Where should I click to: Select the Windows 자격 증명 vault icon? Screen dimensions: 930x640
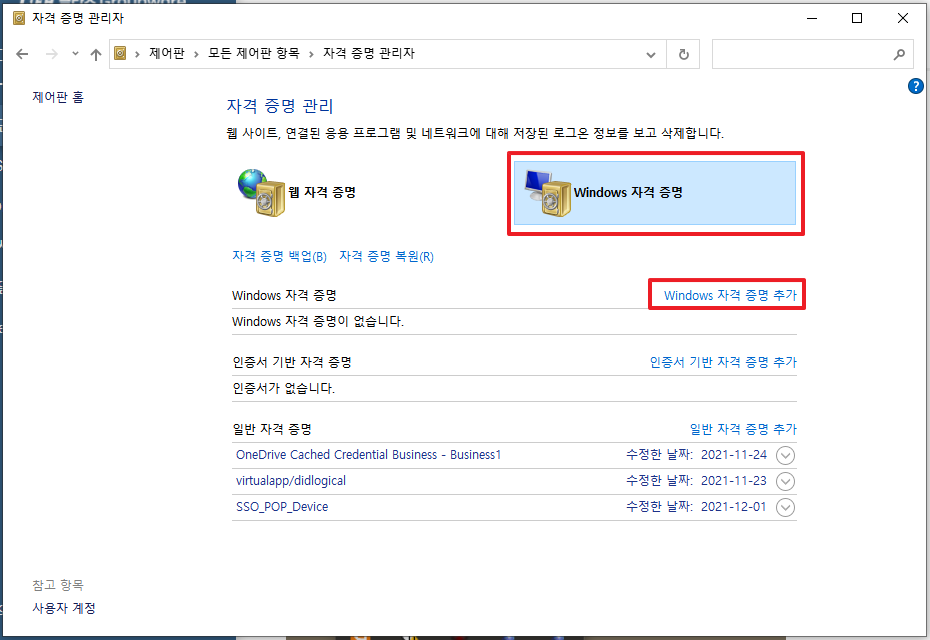(x=546, y=192)
